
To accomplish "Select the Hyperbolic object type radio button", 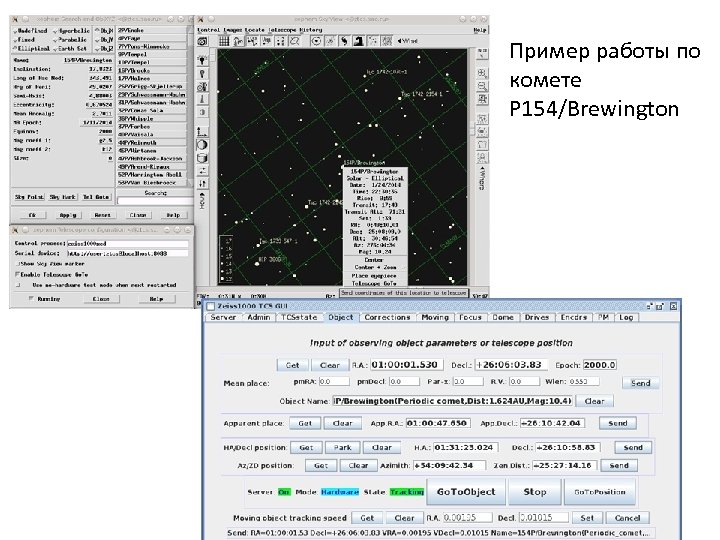I will [x=72, y=31].
